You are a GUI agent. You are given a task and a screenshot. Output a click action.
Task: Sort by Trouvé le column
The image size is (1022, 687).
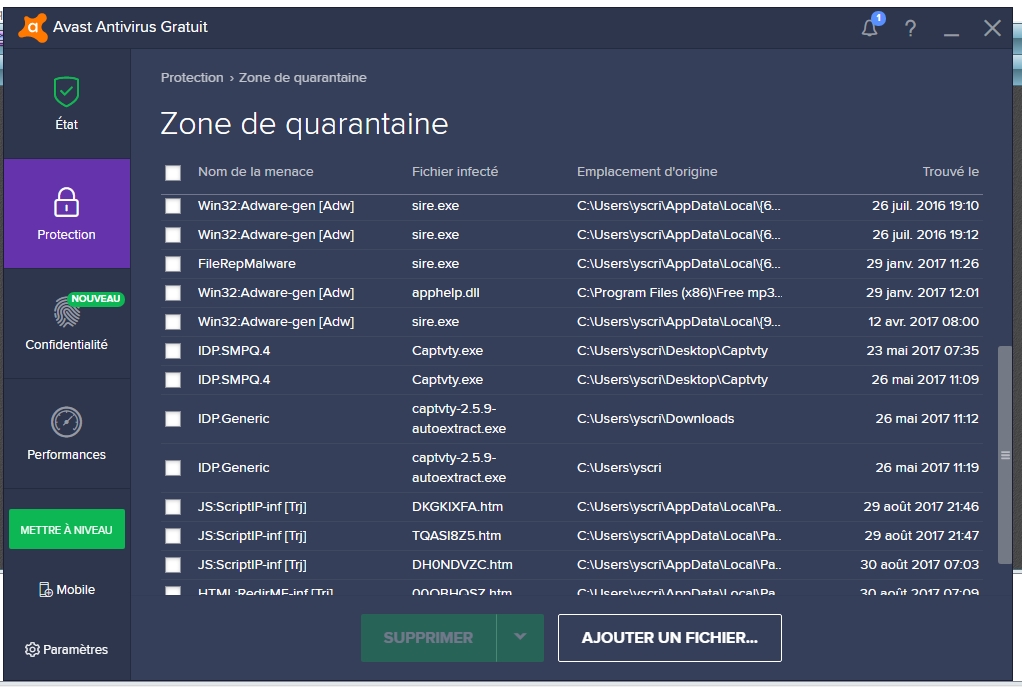click(x=950, y=171)
